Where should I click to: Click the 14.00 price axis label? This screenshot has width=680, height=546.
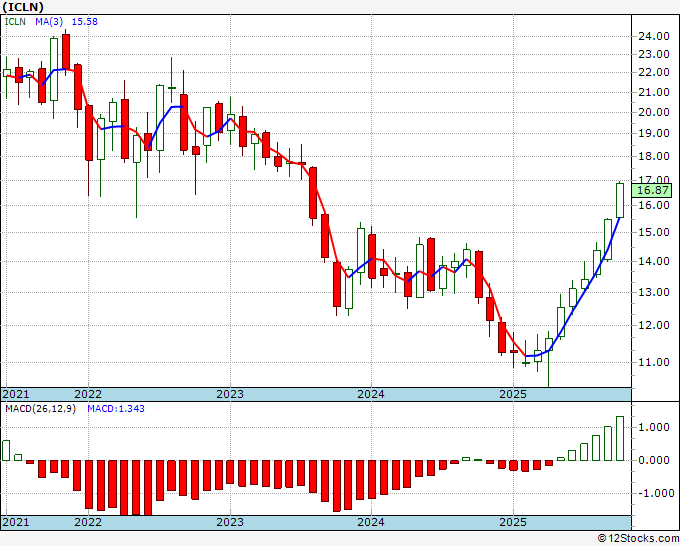point(654,261)
